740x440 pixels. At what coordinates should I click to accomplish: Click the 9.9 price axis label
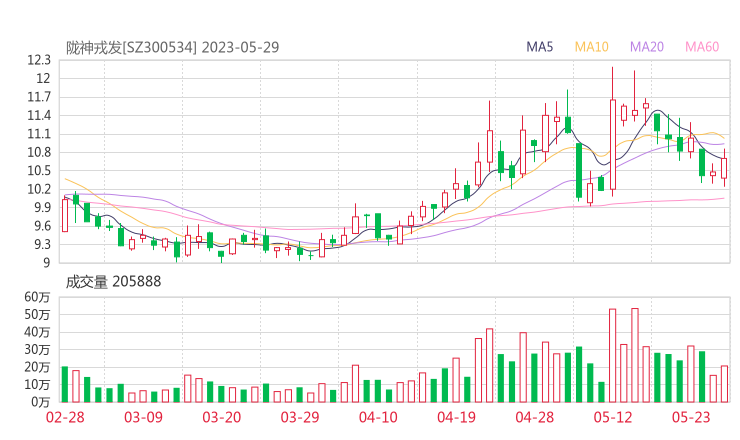tap(42, 208)
